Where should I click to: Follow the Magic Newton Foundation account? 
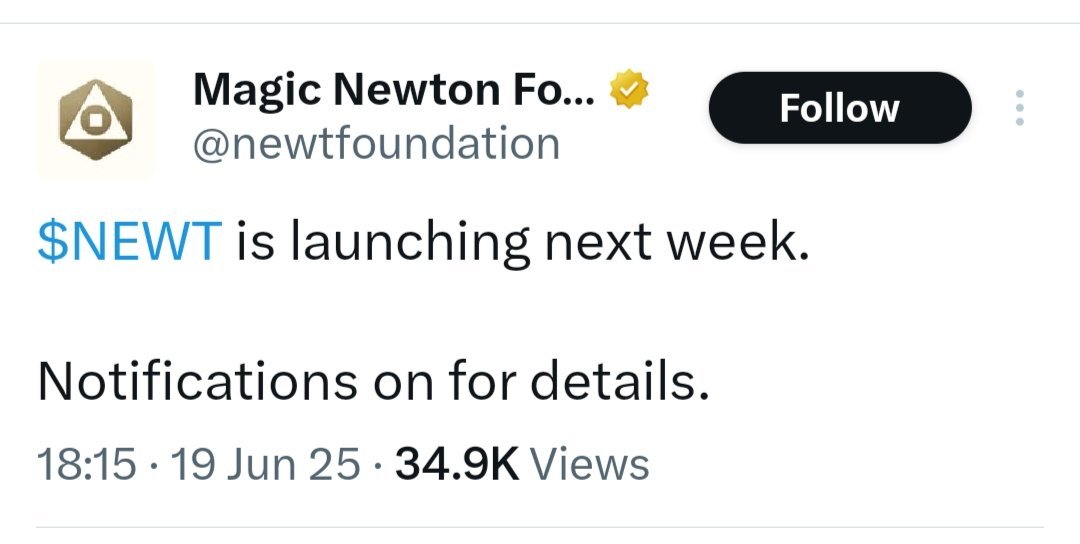tap(839, 108)
